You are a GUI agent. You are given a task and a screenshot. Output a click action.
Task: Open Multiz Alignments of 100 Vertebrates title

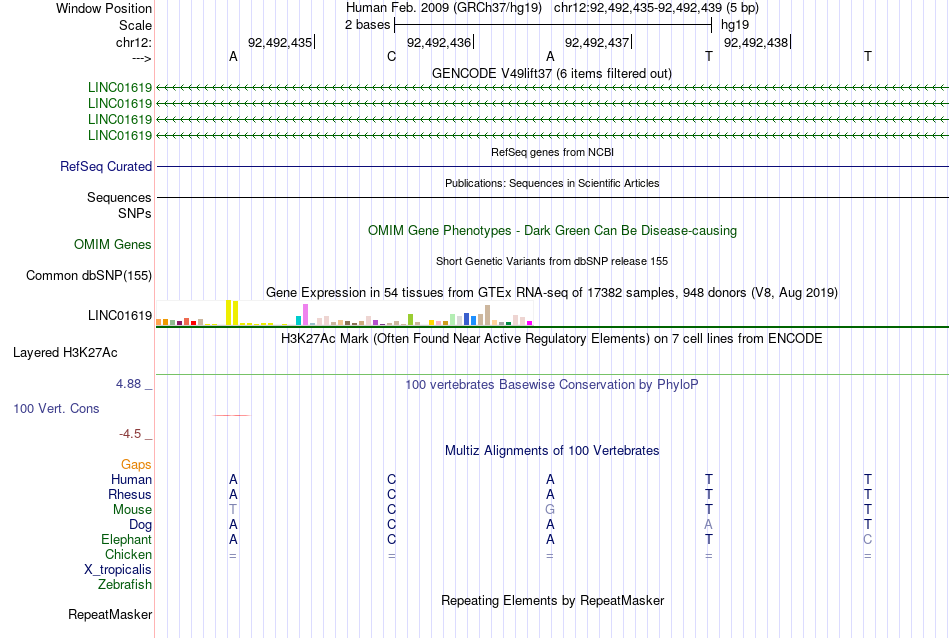pos(552,450)
